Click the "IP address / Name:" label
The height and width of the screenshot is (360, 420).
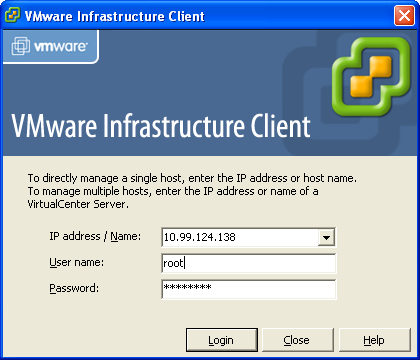(95, 237)
